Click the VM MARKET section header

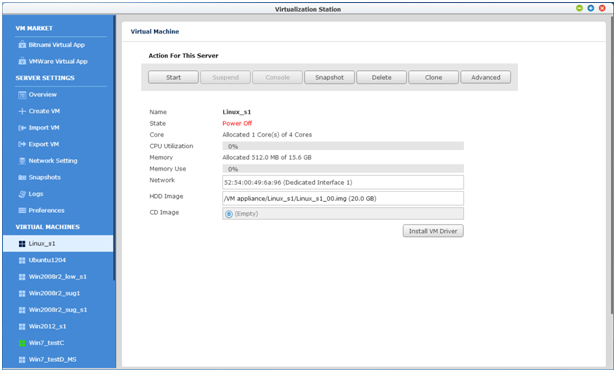point(34,28)
